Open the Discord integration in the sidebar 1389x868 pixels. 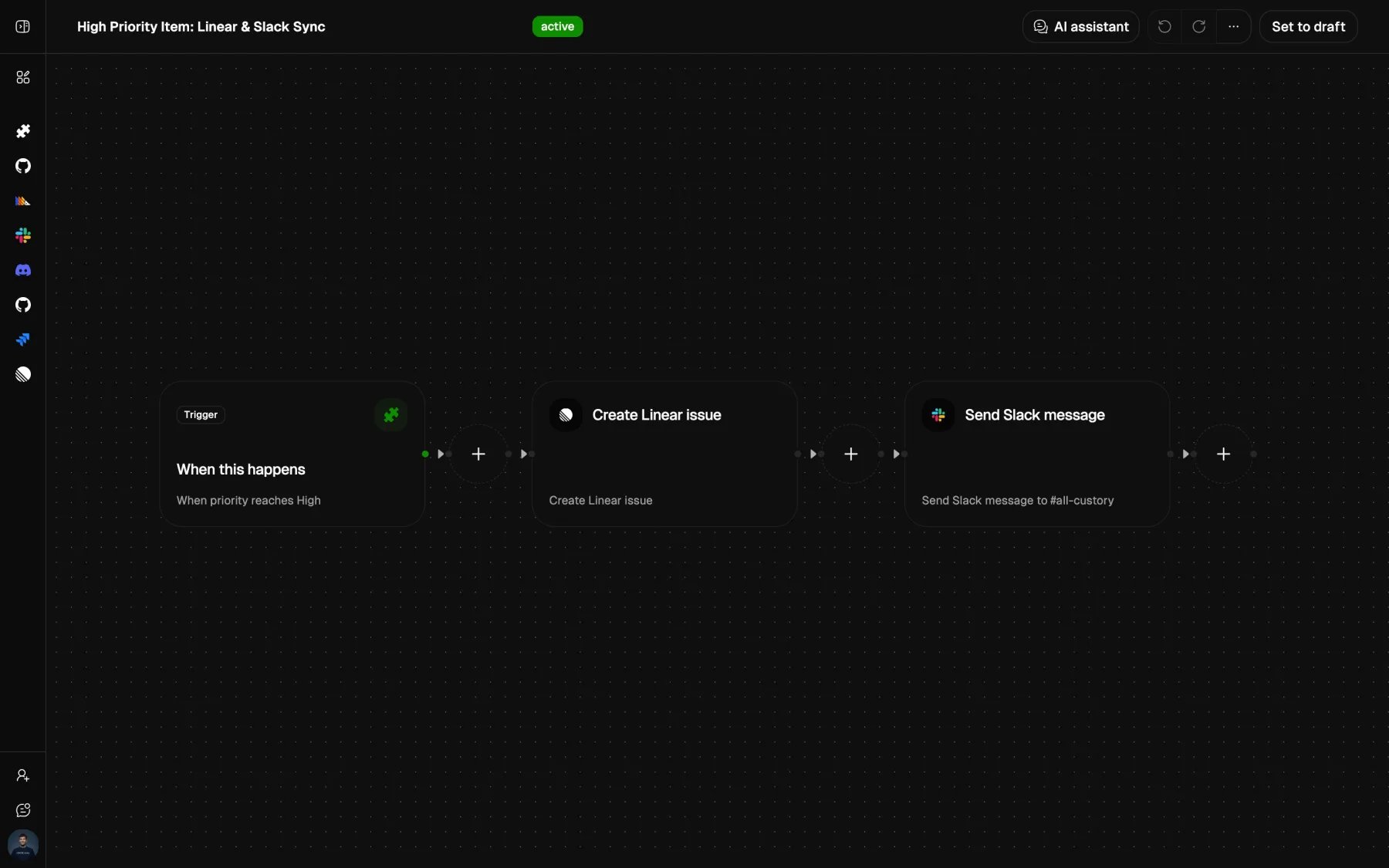coord(23,270)
